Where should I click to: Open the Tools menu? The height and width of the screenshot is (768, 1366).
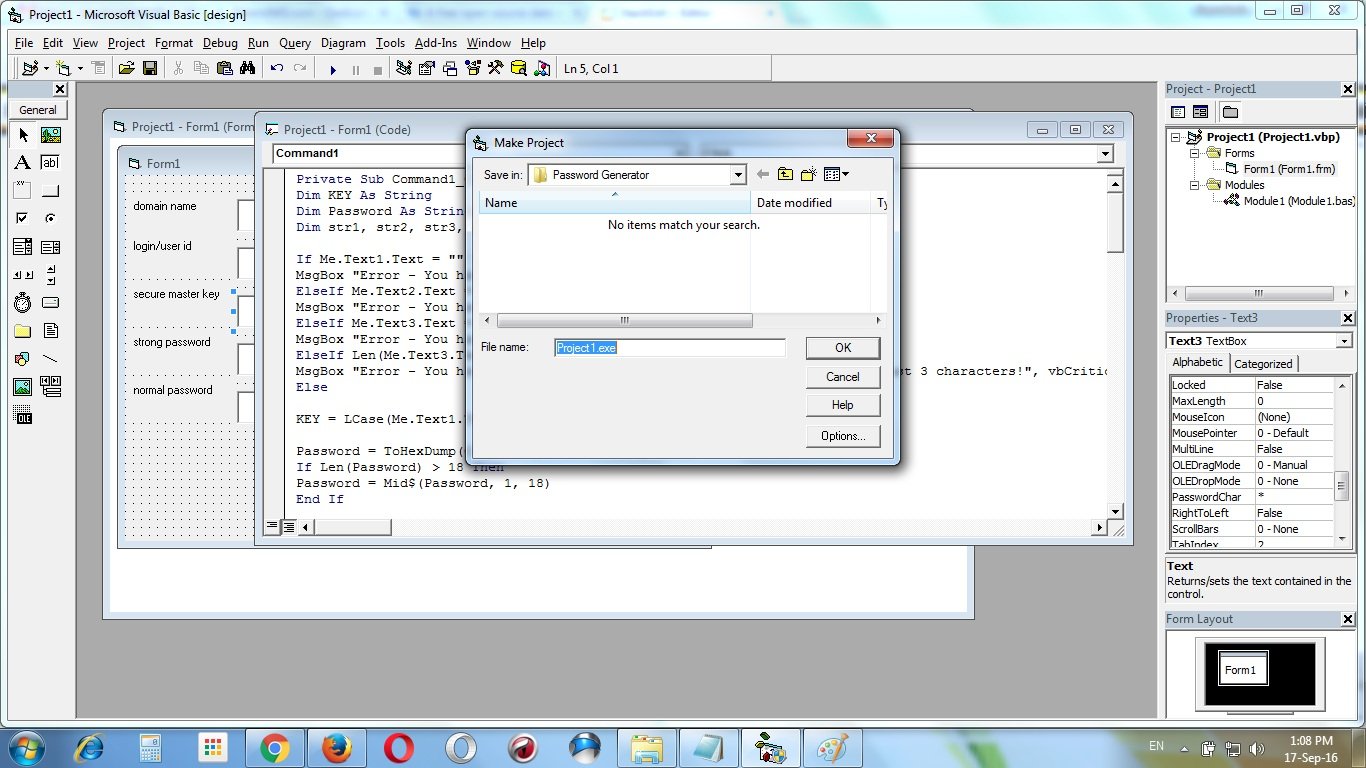(390, 43)
